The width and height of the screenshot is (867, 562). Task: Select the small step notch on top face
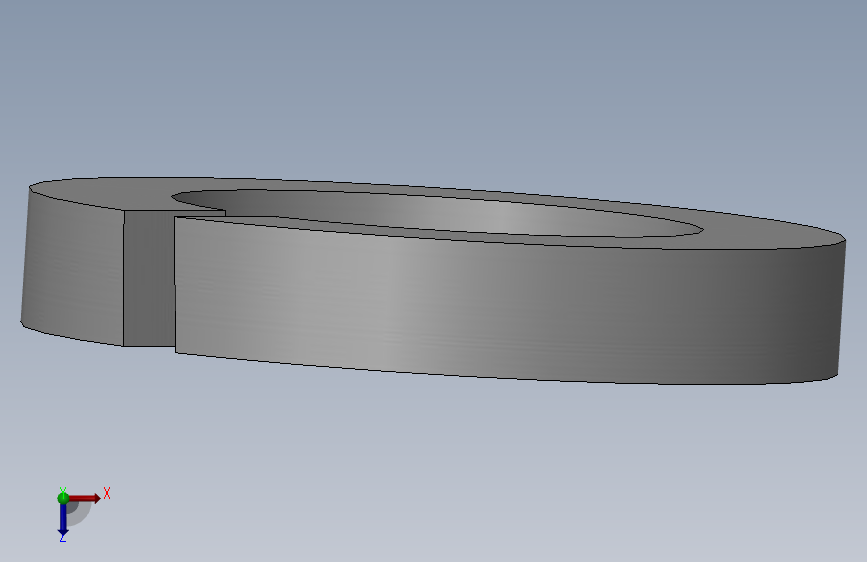200,213
